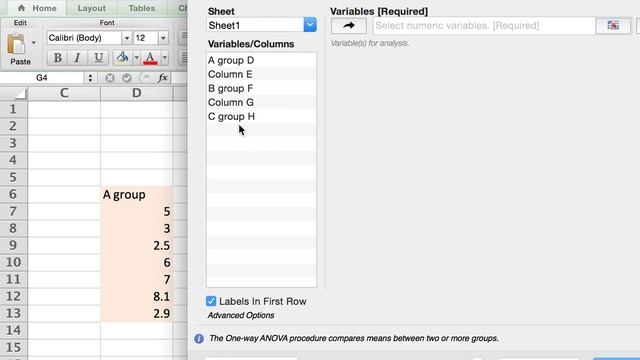The image size is (640, 360).
Task: Open the fx insert function button
Action: click(x=163, y=78)
